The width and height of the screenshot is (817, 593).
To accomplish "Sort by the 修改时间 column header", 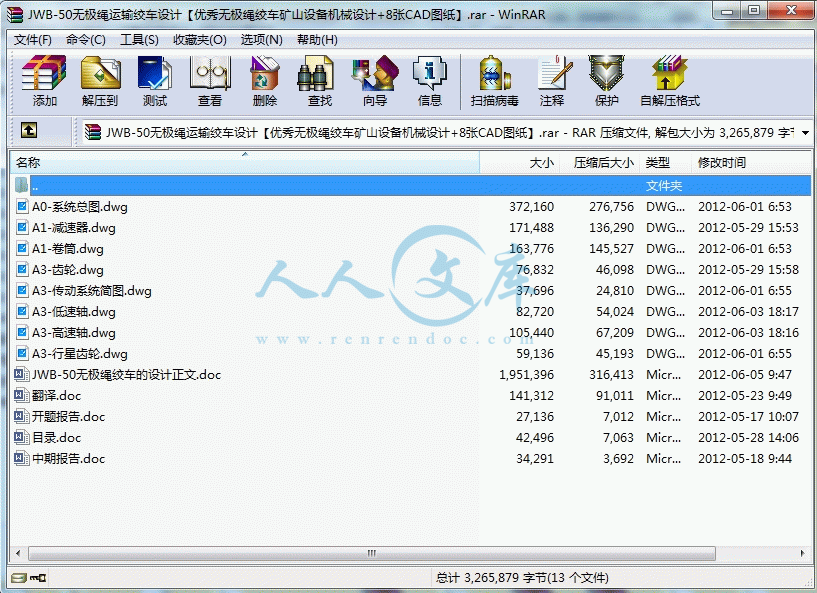I will tap(751, 163).
